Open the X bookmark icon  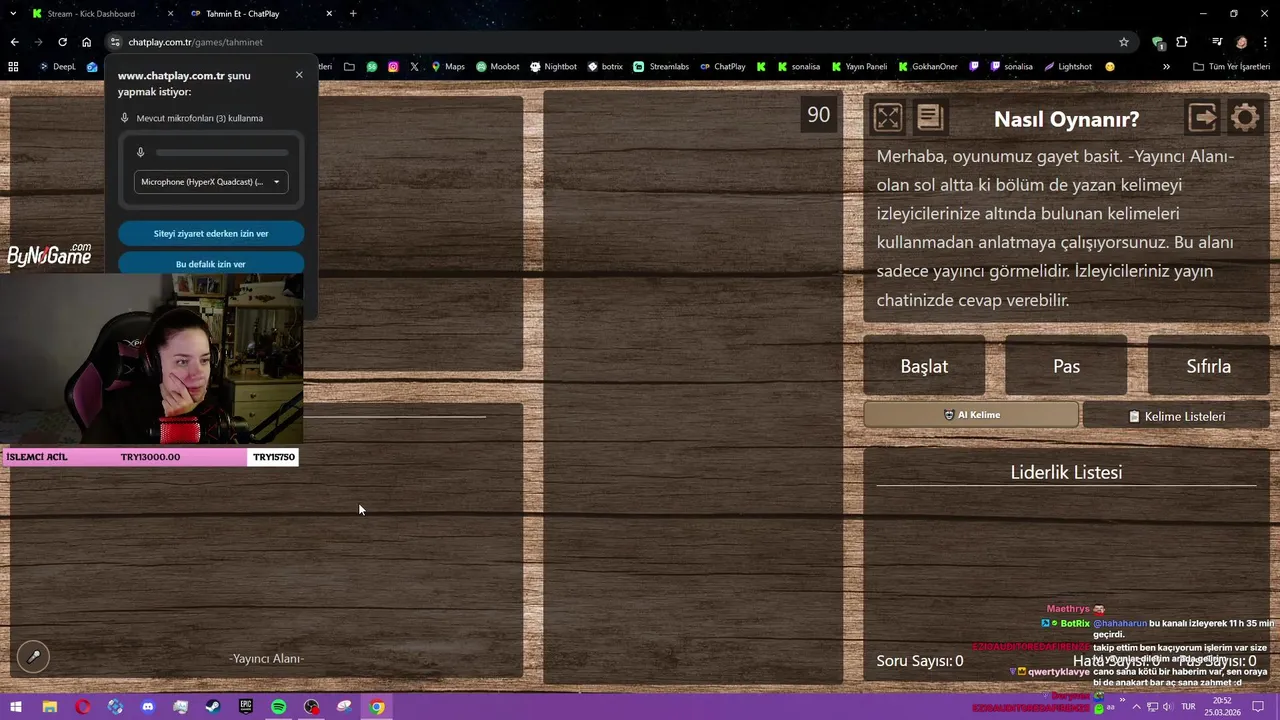(x=414, y=67)
